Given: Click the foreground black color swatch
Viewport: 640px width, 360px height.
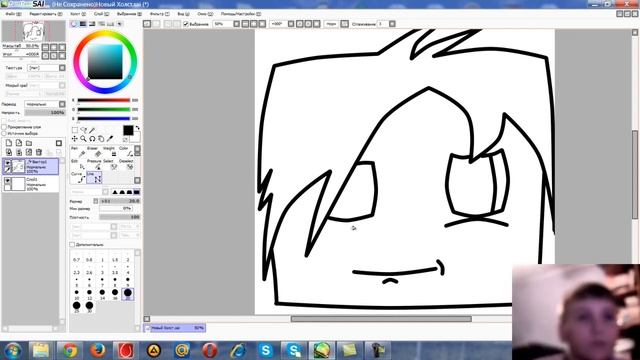Looking at the screenshot, I should 128,130.
